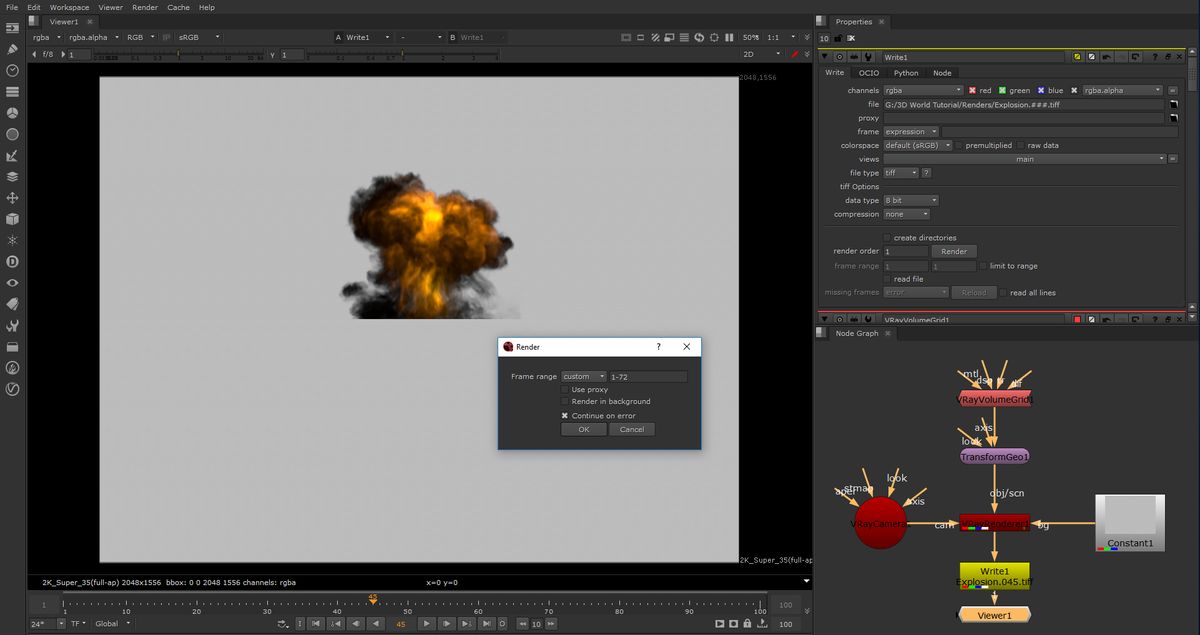
Task: Disable Continue on error in the Render dialog
Action: tap(565, 415)
